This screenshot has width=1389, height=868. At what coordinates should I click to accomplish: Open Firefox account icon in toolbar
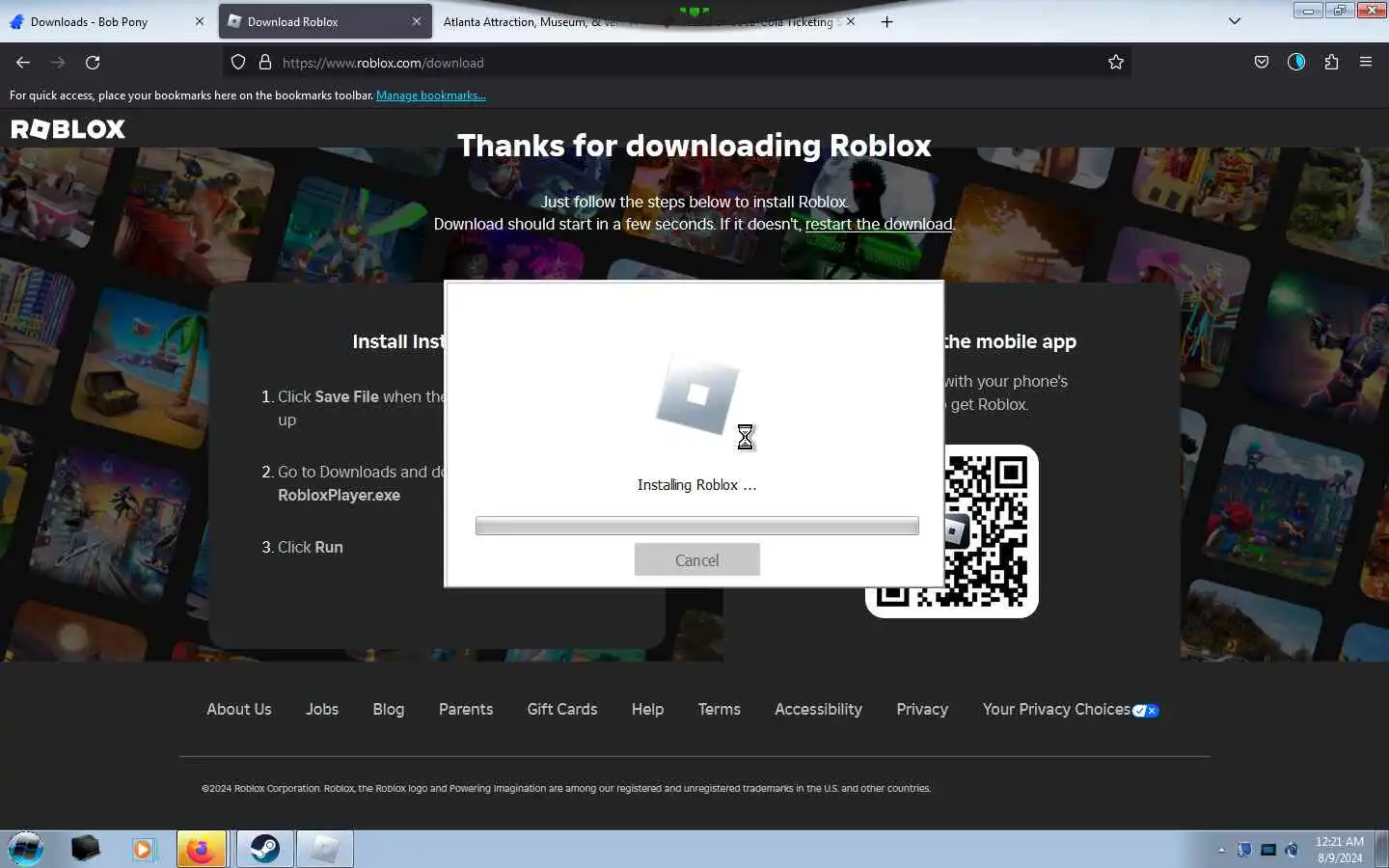click(x=1296, y=63)
